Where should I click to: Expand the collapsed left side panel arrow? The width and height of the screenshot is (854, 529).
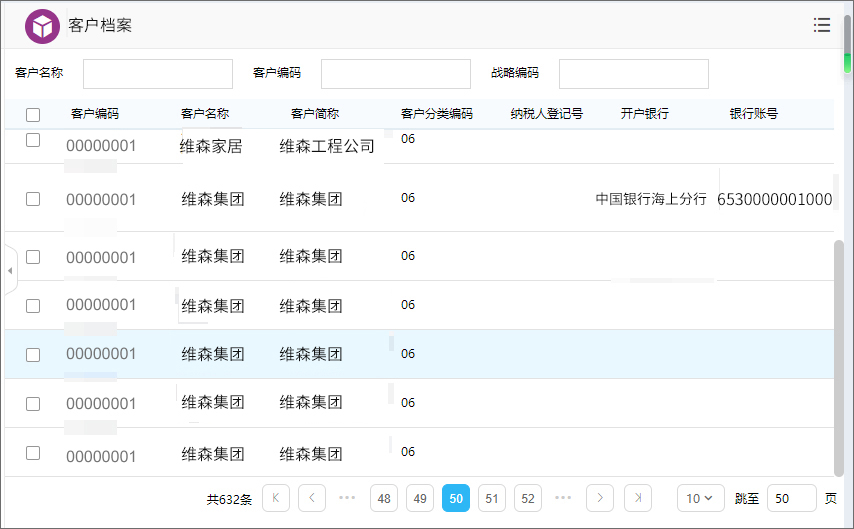pyautogui.click(x=10, y=271)
